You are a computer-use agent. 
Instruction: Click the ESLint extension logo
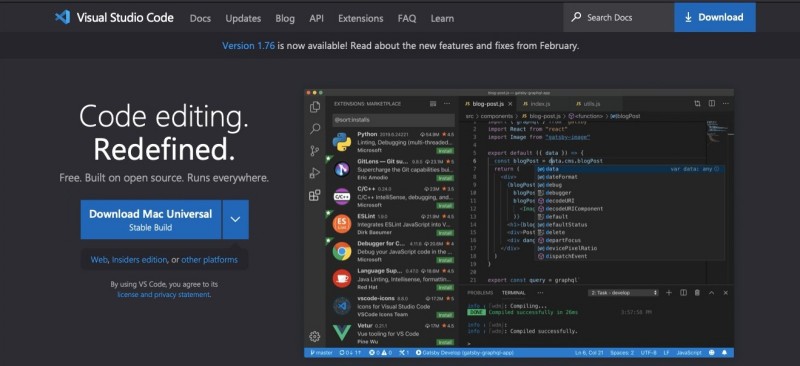click(x=342, y=224)
